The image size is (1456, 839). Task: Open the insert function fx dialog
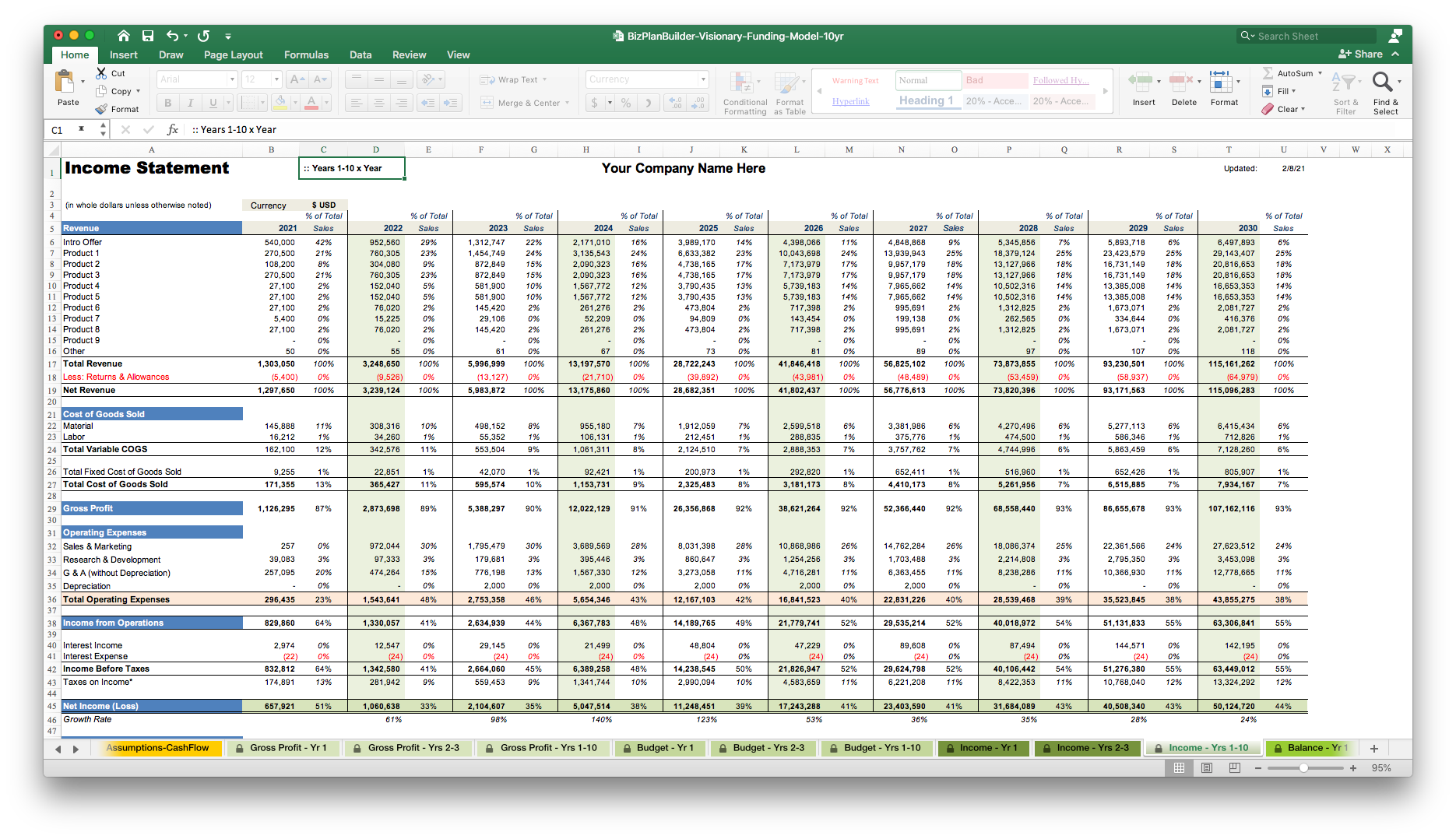(173, 130)
